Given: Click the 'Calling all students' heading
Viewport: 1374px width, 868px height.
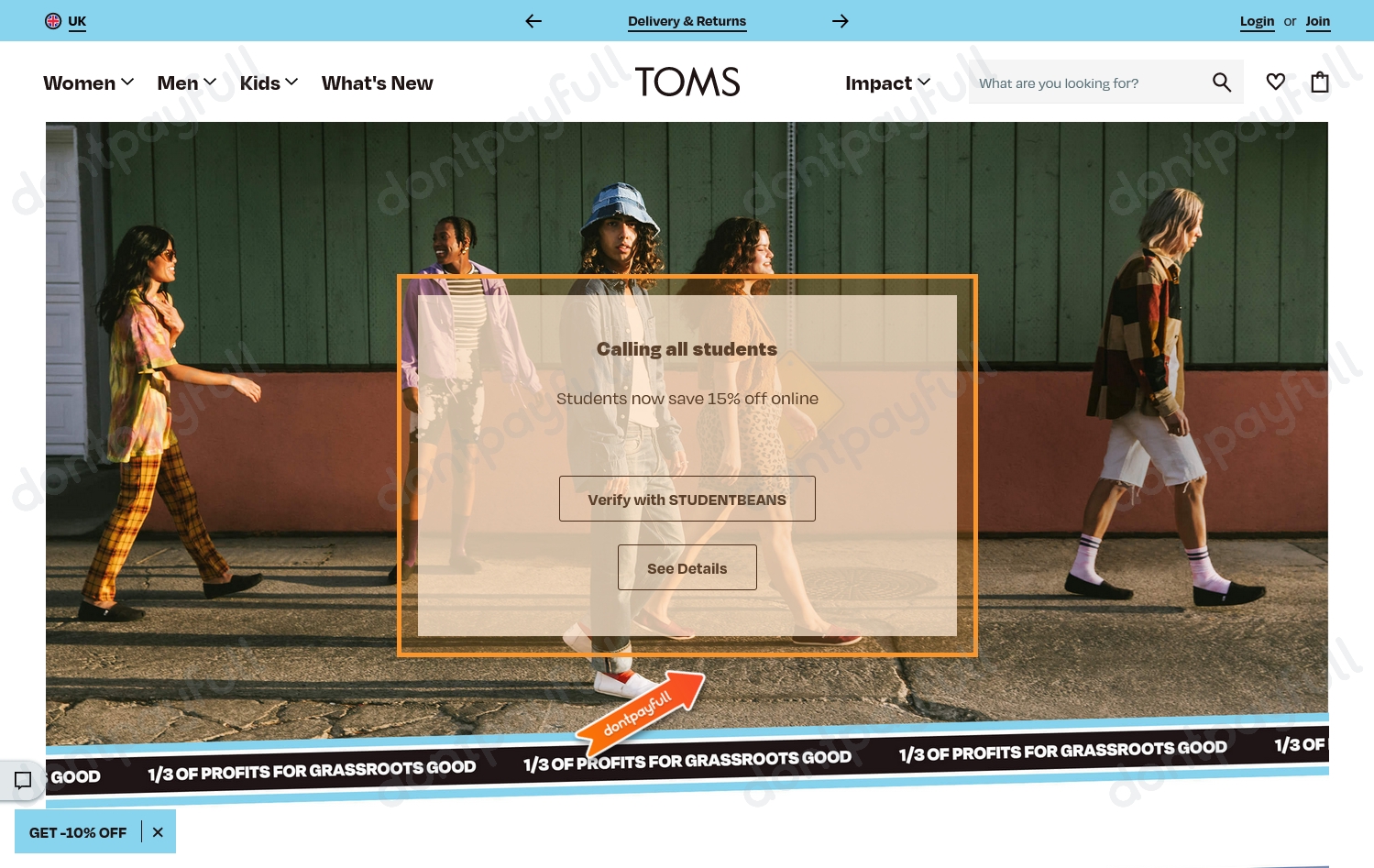Looking at the screenshot, I should [687, 349].
